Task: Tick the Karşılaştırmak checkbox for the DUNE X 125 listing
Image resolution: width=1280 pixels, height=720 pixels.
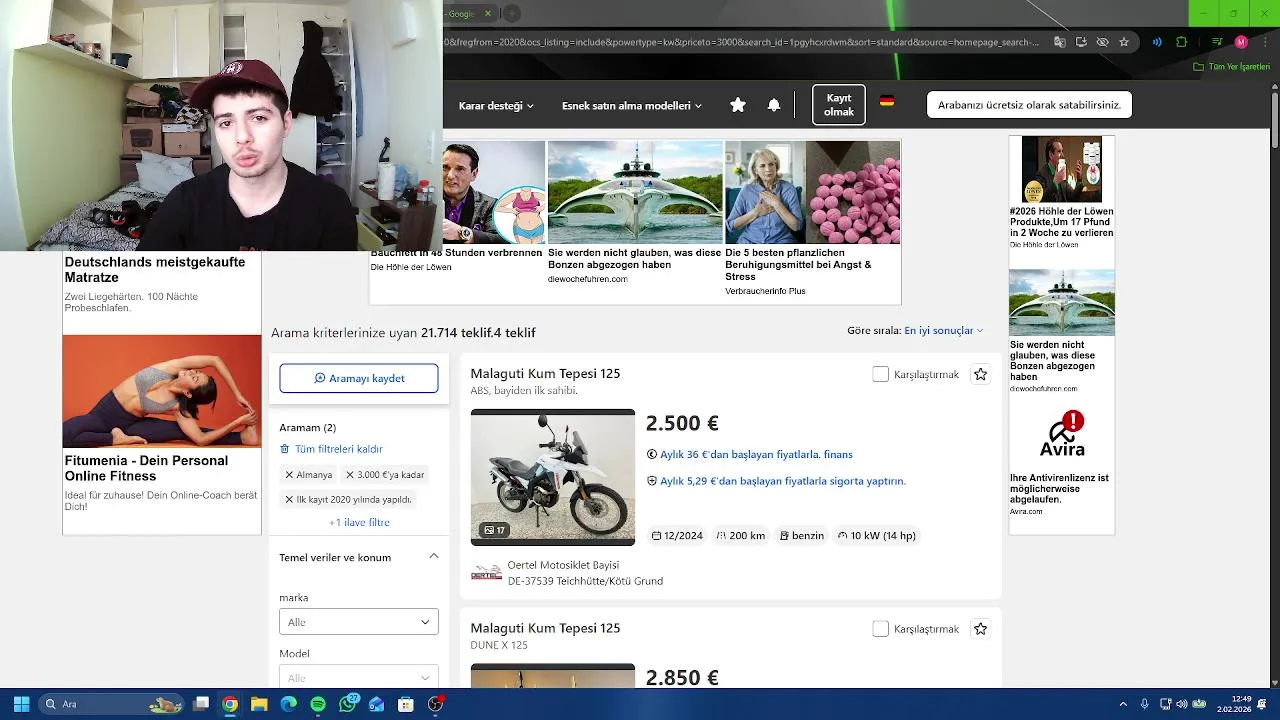Action: [x=880, y=629]
